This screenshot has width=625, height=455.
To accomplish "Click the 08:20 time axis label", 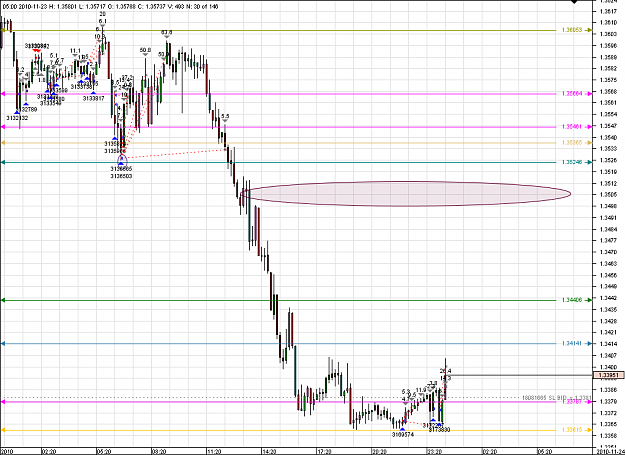I will [x=159, y=451].
